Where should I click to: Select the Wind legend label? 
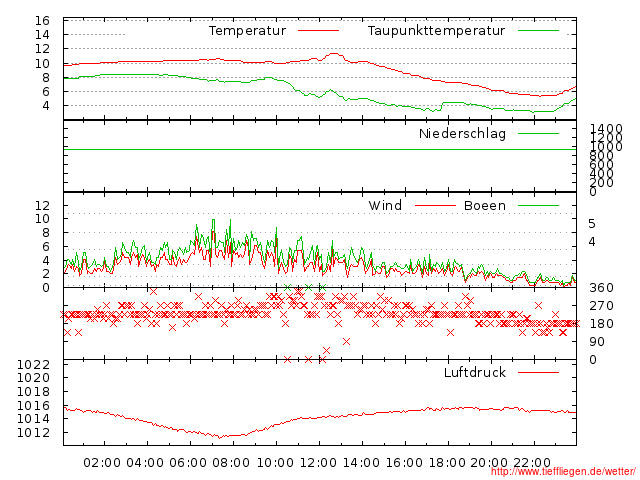[x=385, y=206]
